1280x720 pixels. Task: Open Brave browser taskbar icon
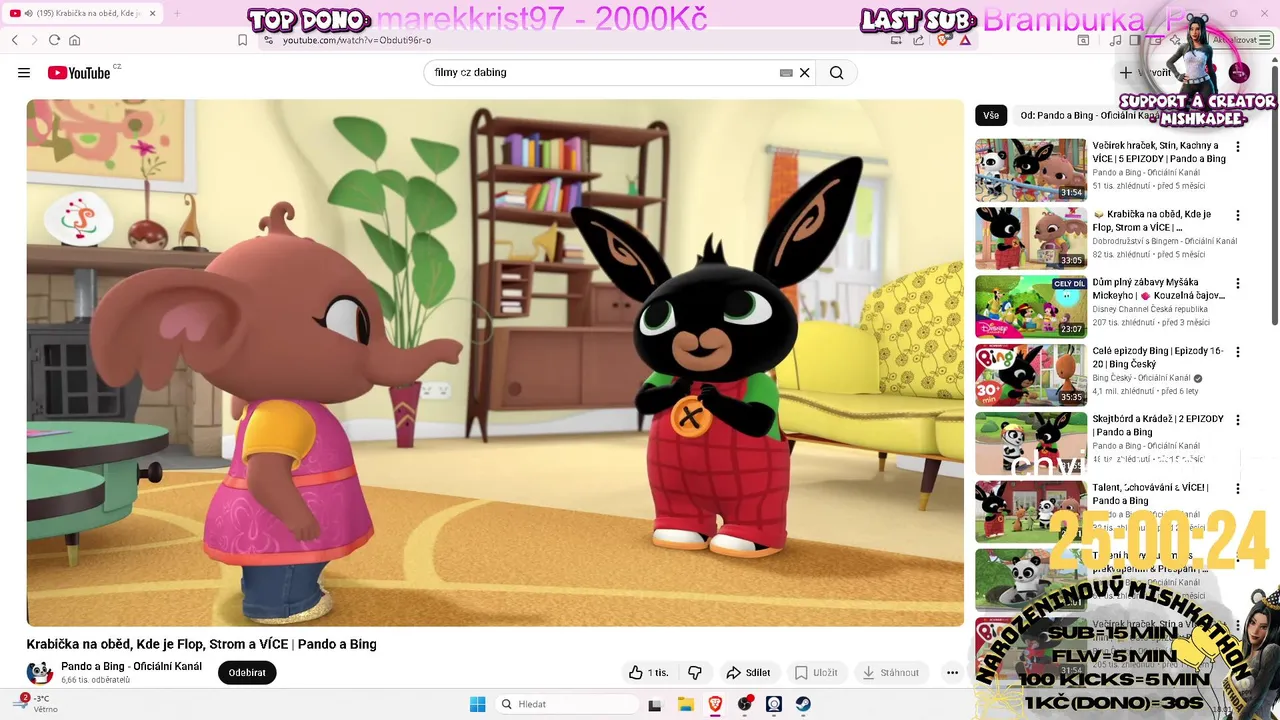click(x=715, y=704)
